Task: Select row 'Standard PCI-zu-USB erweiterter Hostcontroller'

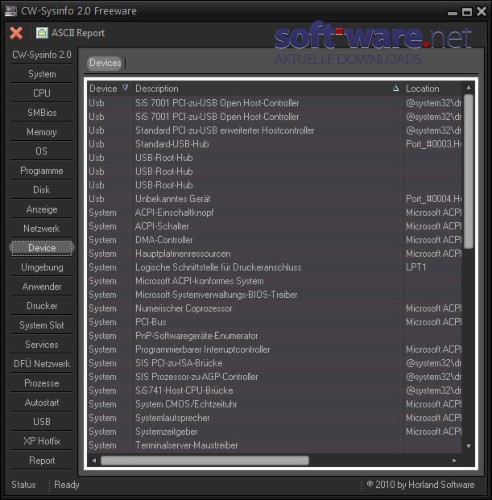Action: click(275, 130)
